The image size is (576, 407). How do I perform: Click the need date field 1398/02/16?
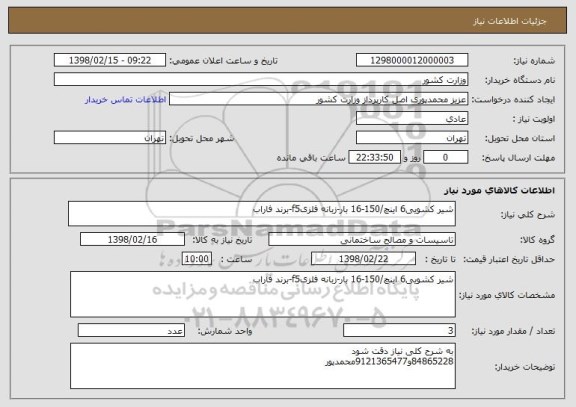(132, 239)
